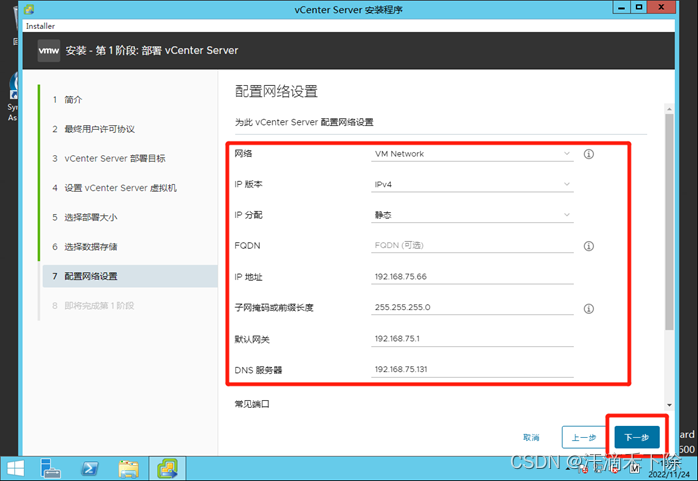Click the vmw logo in the header
The image size is (698, 481).
pos(49,50)
